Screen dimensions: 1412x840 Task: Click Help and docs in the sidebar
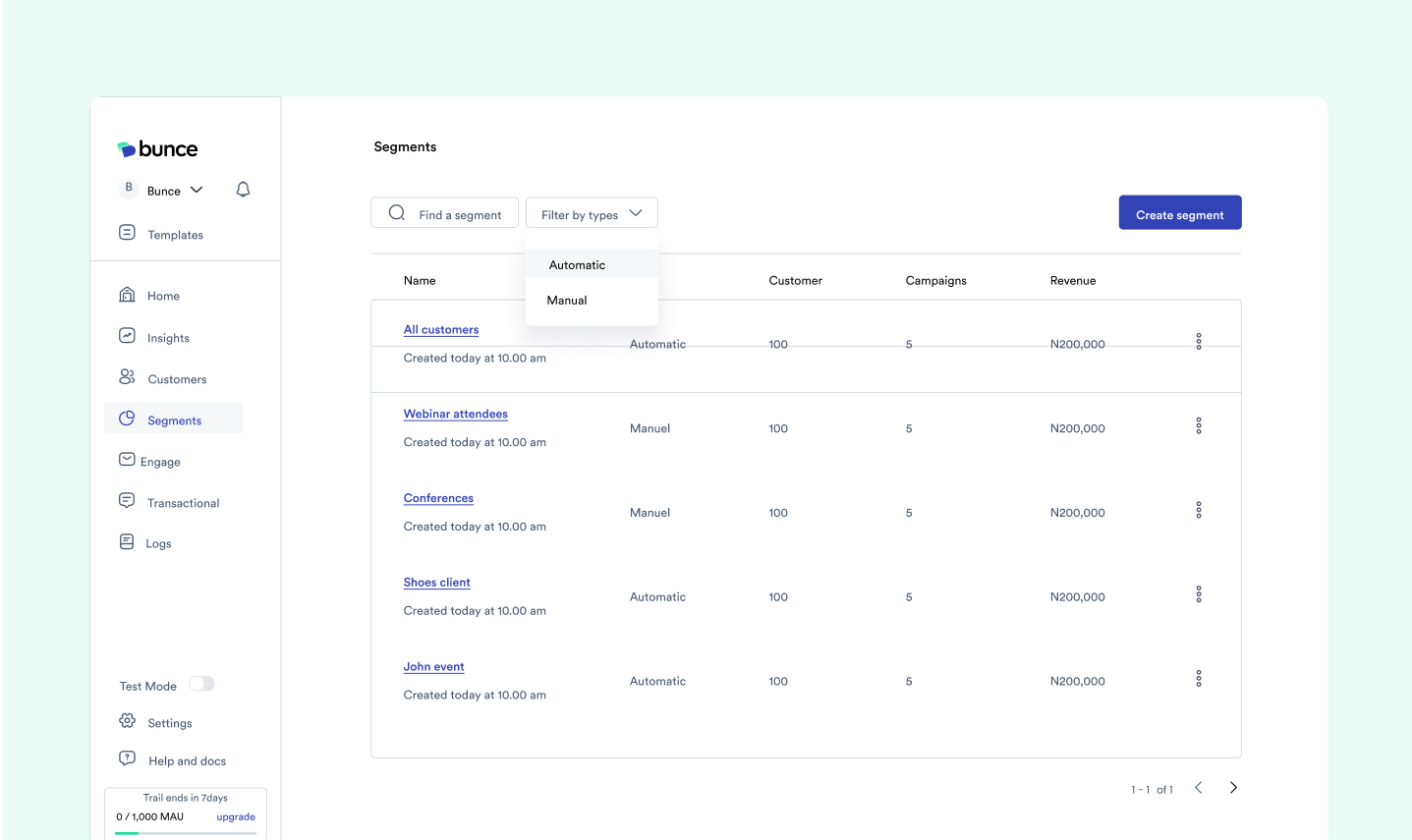pos(127,759)
